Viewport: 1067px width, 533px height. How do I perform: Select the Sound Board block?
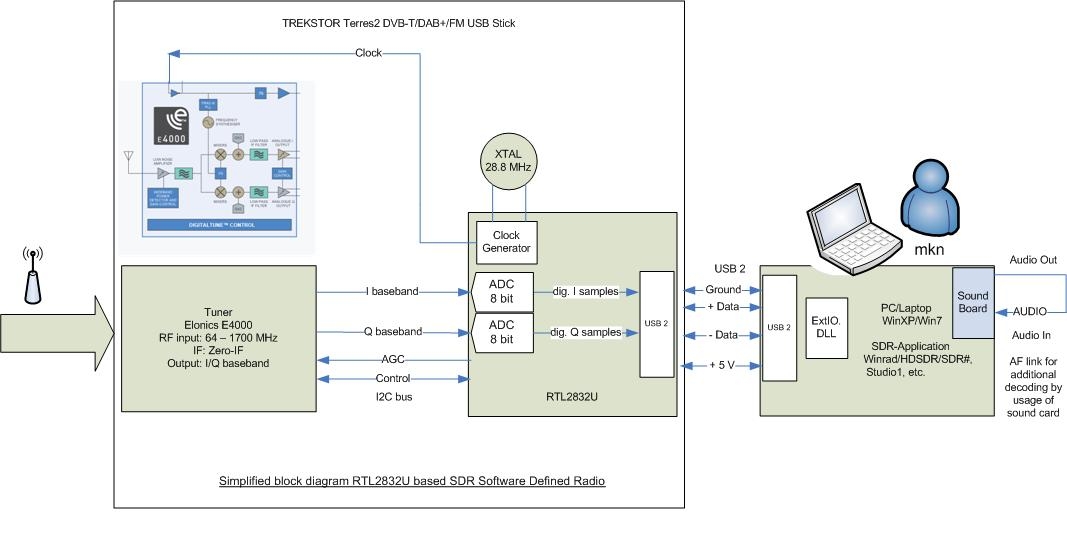tap(972, 302)
